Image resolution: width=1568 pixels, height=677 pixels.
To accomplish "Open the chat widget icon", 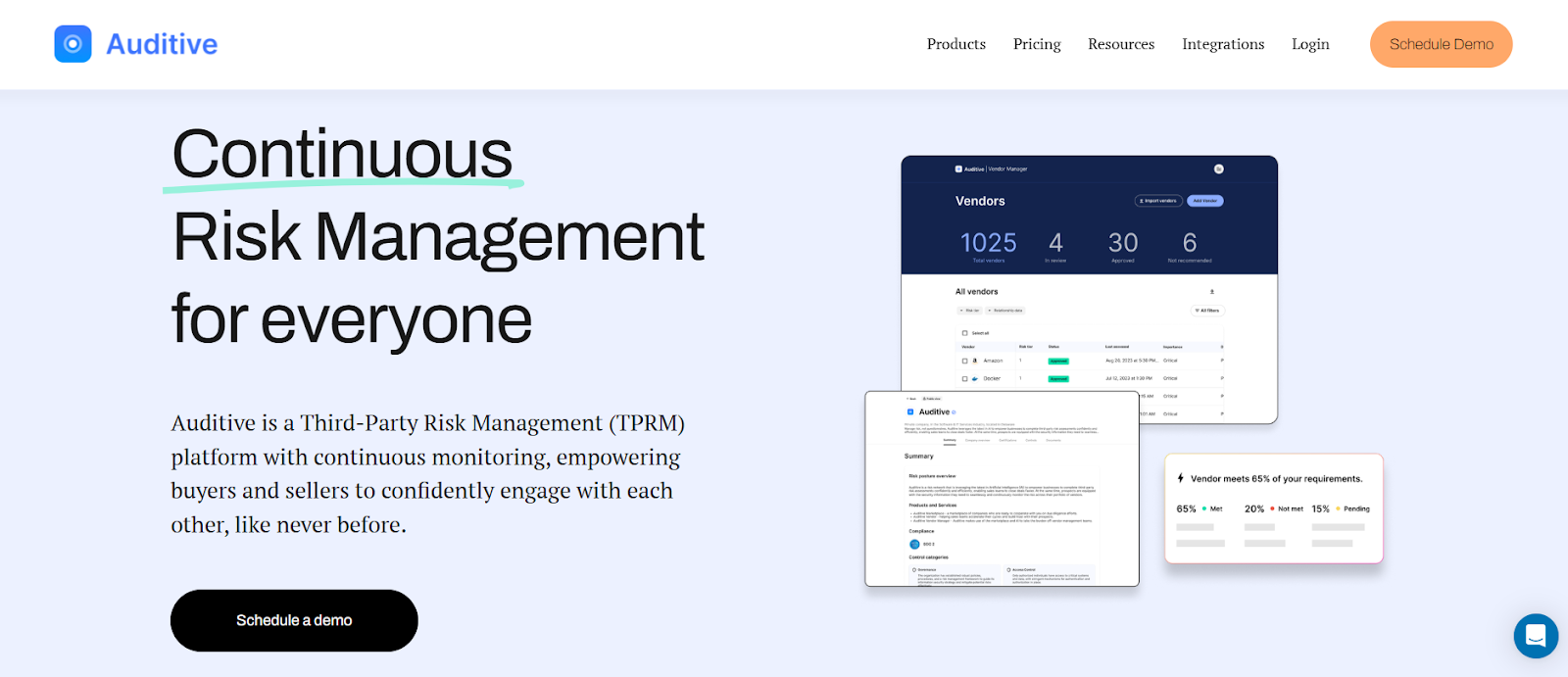I will 1536,636.
